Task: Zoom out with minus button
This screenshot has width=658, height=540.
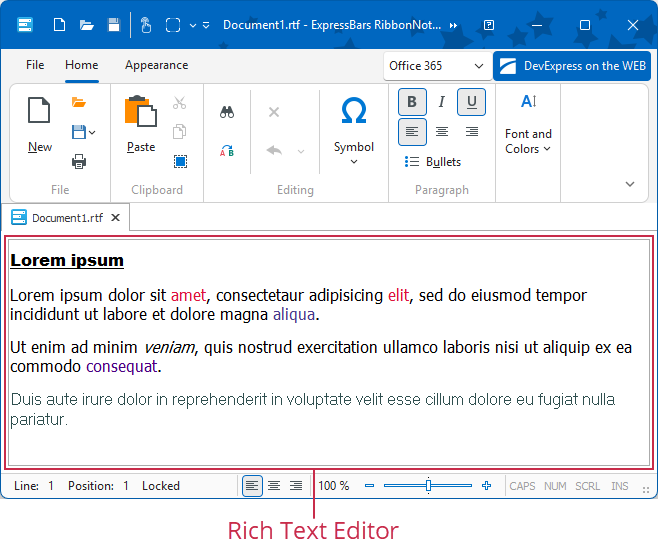Action: pyautogui.click(x=369, y=486)
